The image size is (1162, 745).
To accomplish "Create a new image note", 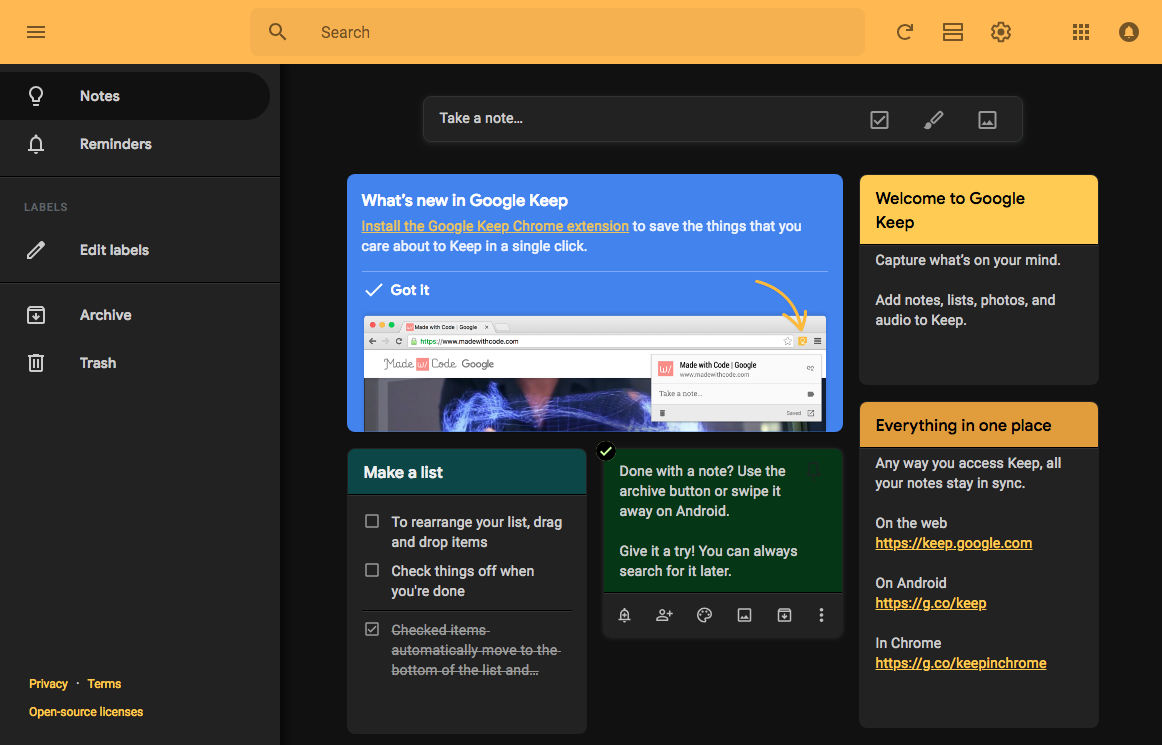I will point(987,119).
